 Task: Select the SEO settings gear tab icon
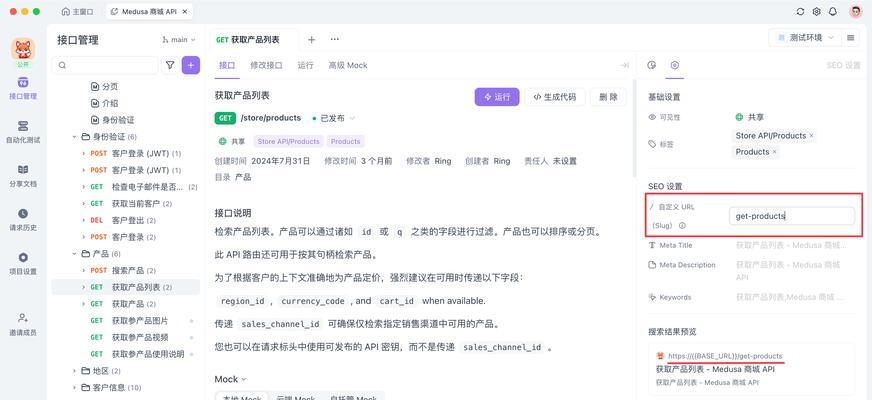[675, 65]
